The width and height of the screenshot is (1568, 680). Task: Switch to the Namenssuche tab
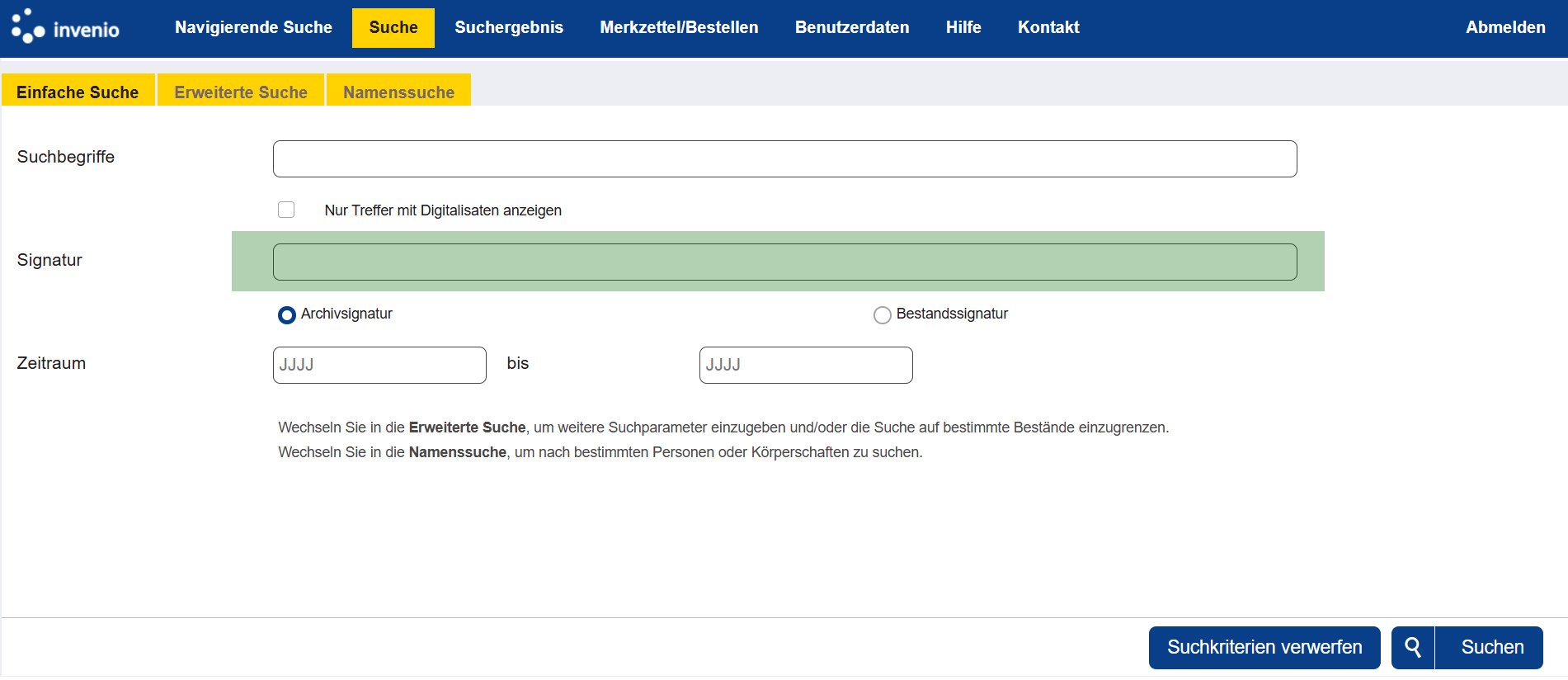[x=398, y=92]
